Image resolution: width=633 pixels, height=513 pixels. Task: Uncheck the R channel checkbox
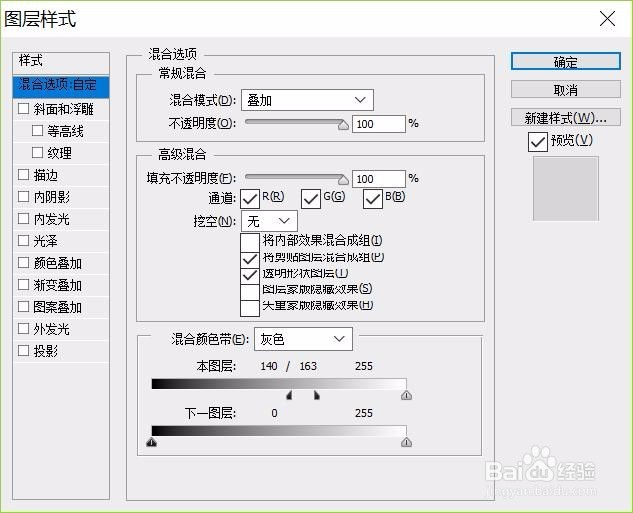pyautogui.click(x=249, y=199)
